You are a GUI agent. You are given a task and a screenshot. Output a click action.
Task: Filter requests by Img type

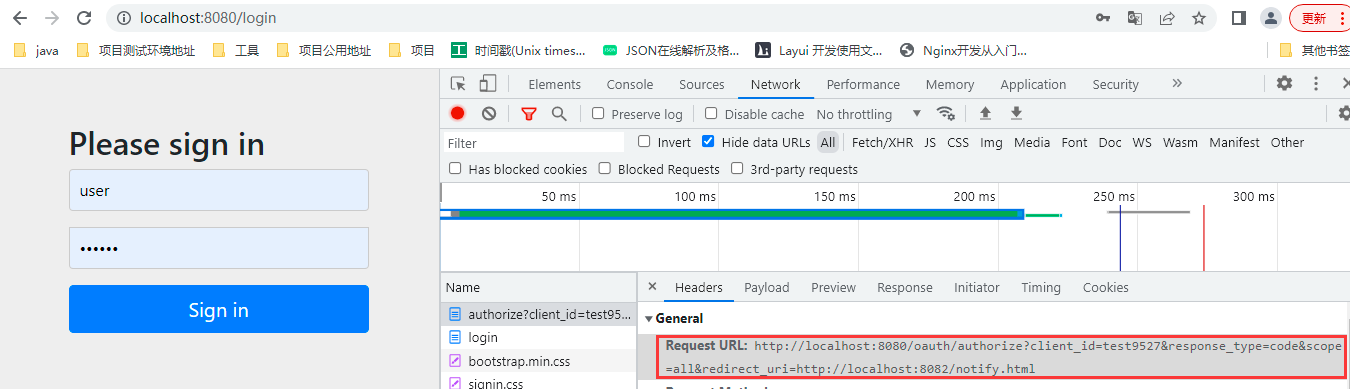click(x=991, y=142)
